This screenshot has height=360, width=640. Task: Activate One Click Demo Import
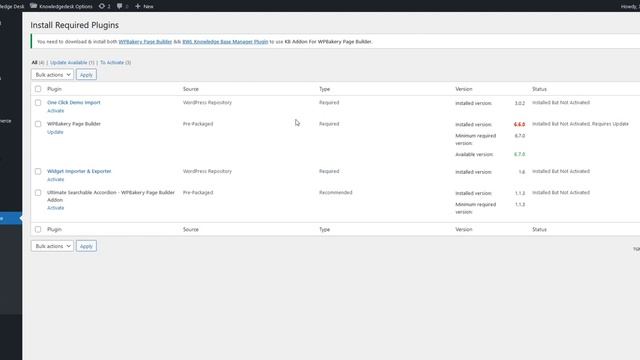(56, 111)
